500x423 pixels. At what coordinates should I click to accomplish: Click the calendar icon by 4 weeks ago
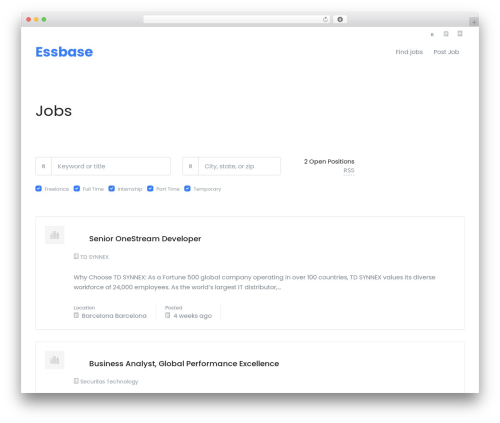(168, 315)
